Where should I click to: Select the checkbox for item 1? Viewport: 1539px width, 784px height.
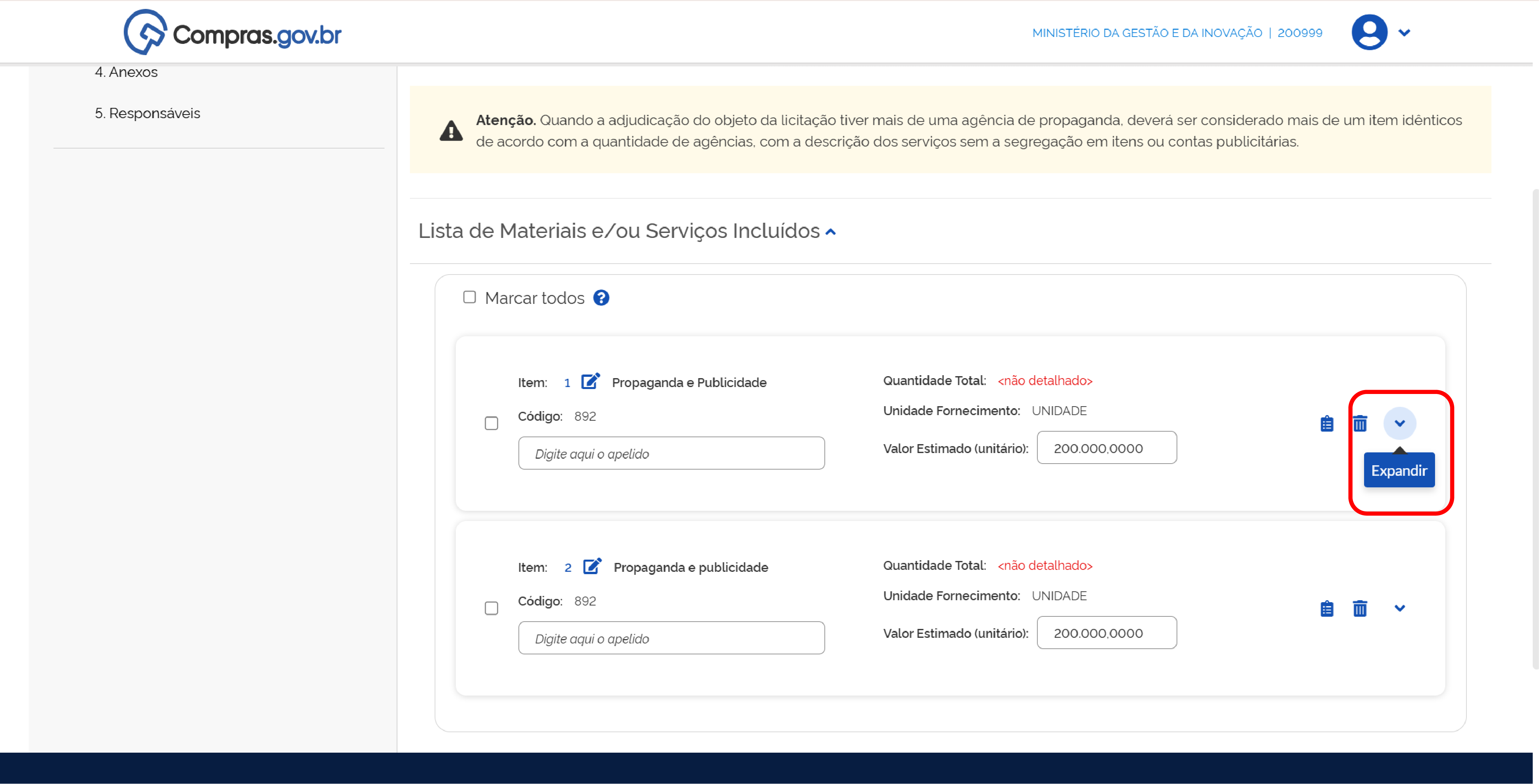pyautogui.click(x=491, y=423)
